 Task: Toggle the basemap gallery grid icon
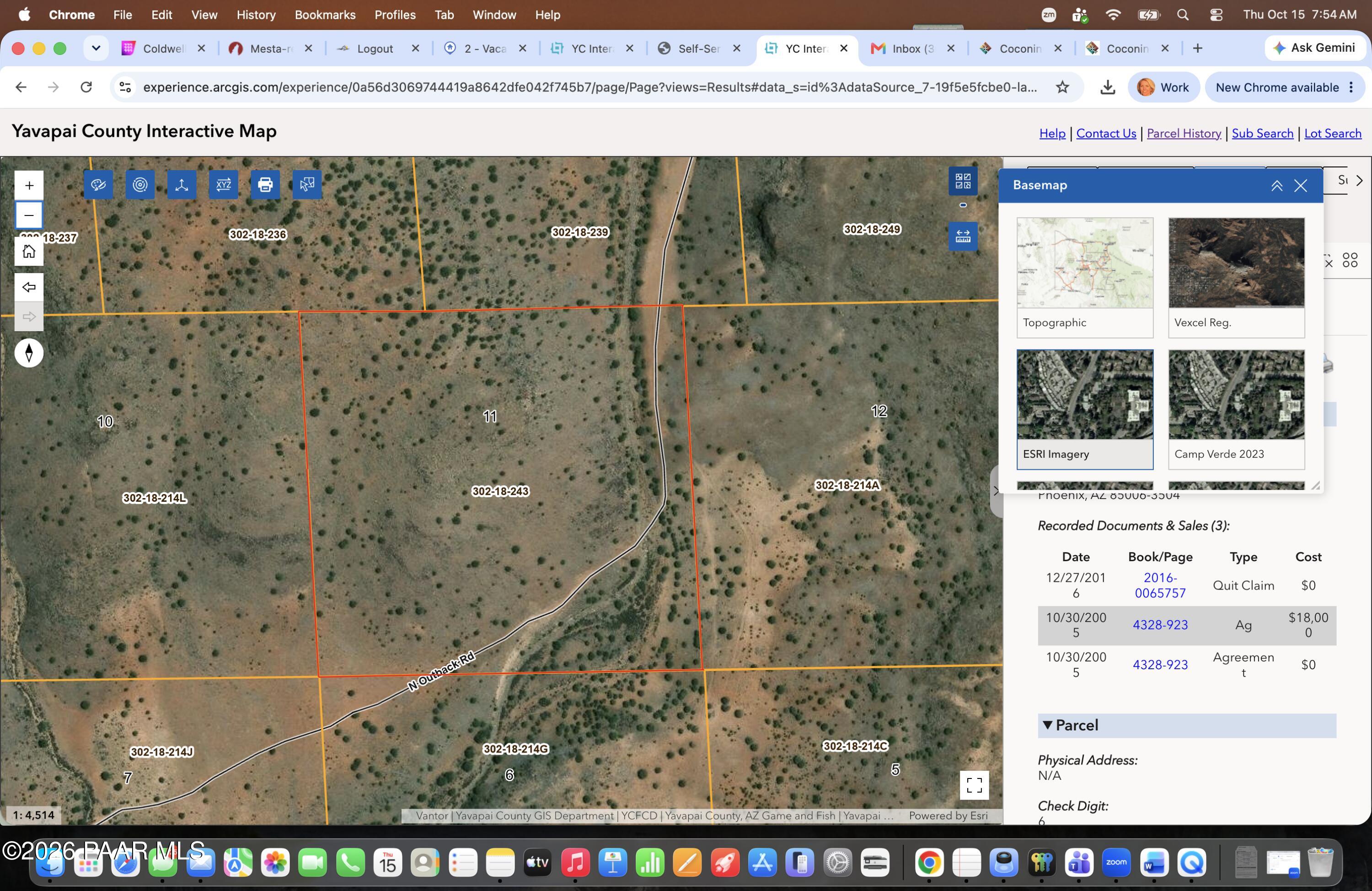tap(963, 181)
